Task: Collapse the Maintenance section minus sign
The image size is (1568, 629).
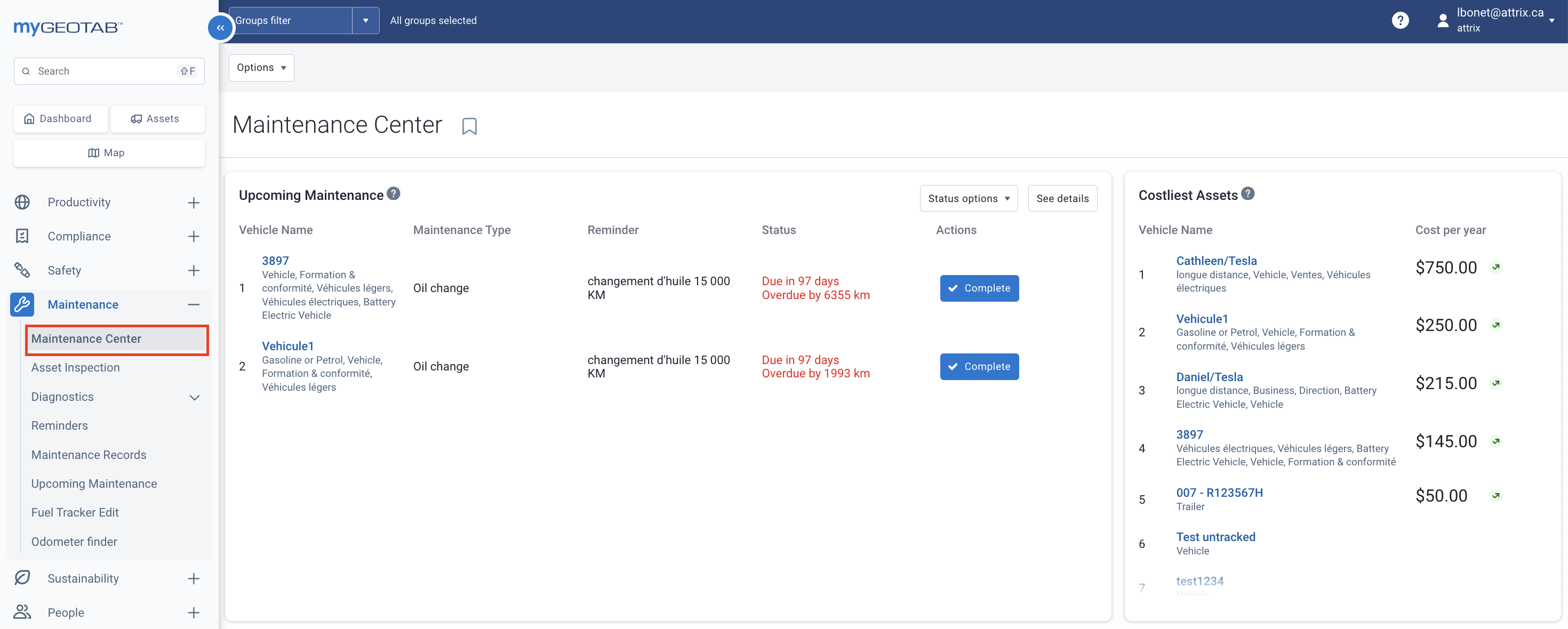Action: coord(194,305)
